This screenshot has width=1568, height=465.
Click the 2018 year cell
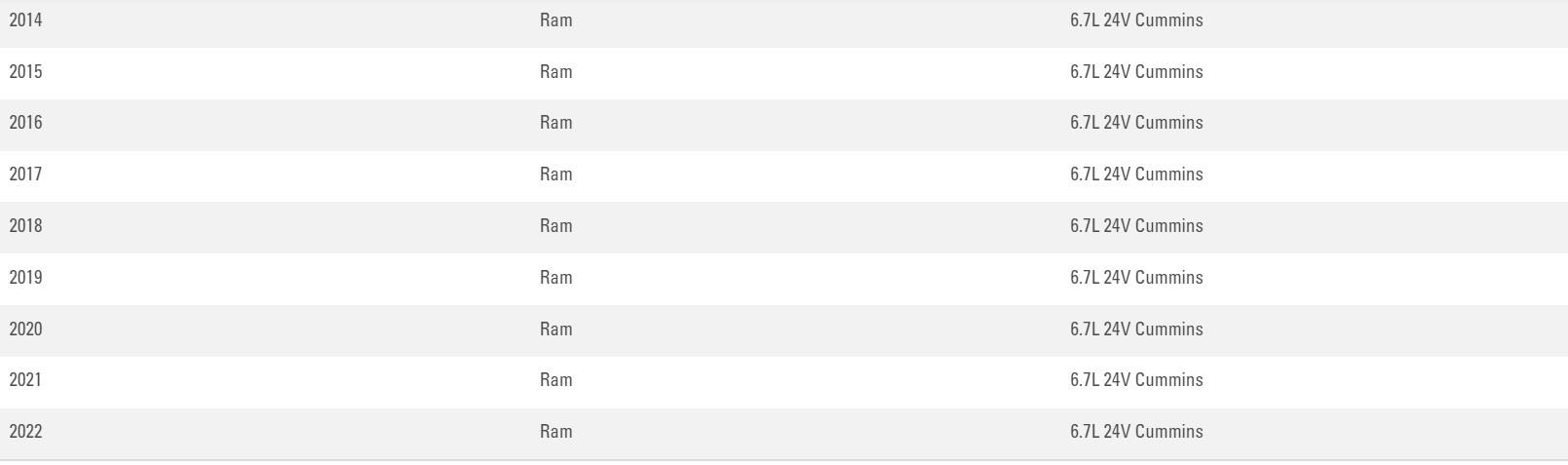tap(26, 226)
